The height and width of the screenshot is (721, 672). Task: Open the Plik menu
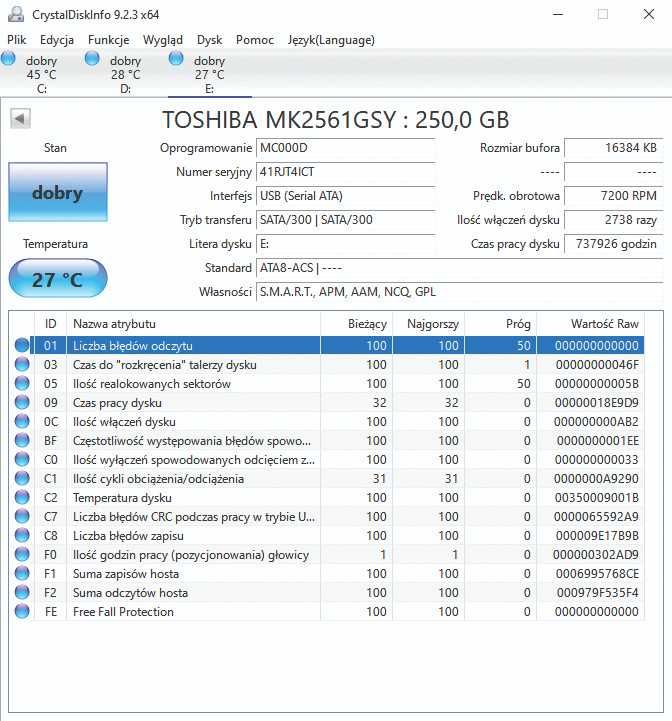click(x=17, y=40)
